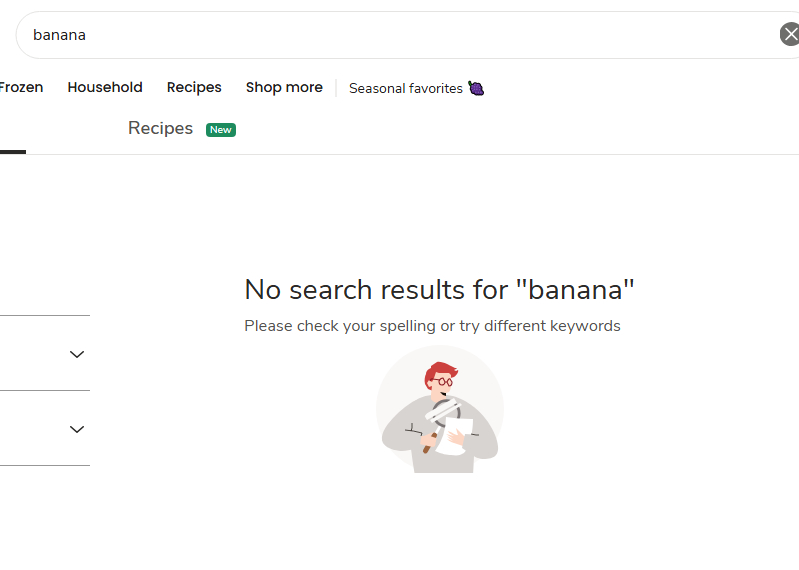This screenshot has height=570, width=799.
Task: Click the green New badge
Action: point(221,130)
